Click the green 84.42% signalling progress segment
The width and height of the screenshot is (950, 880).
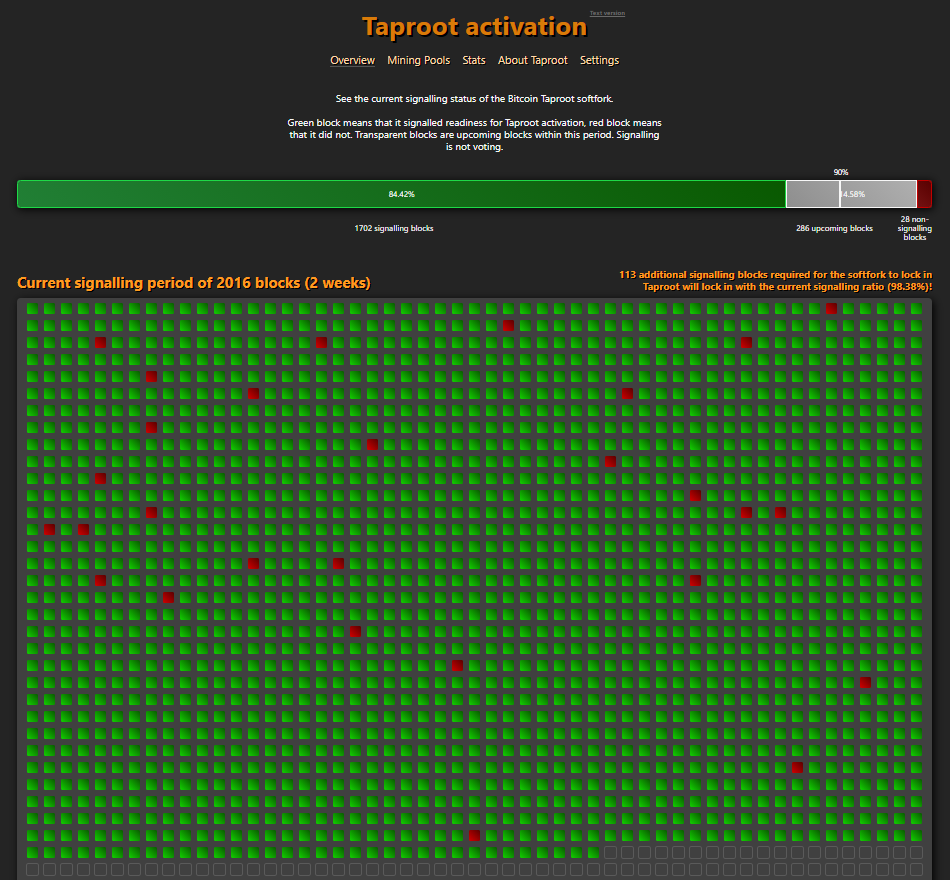click(401, 194)
